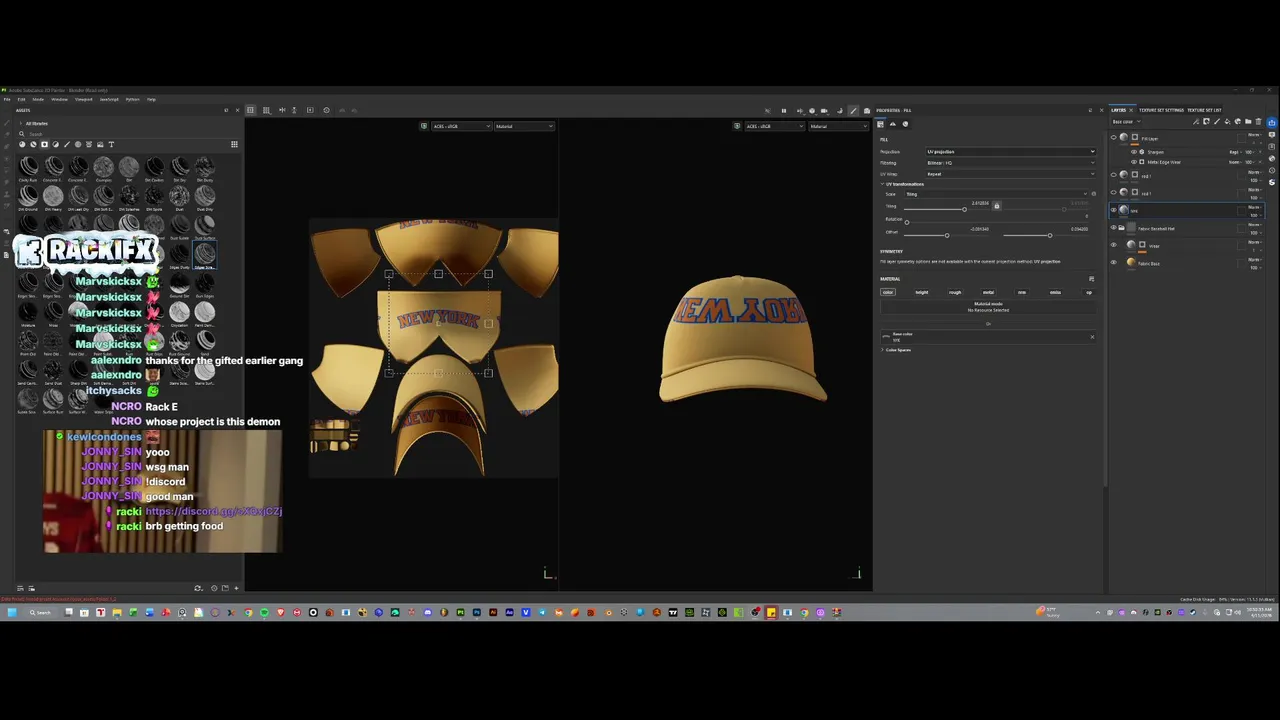
Task: Click the Windows Start button
Action: click(x=12, y=612)
